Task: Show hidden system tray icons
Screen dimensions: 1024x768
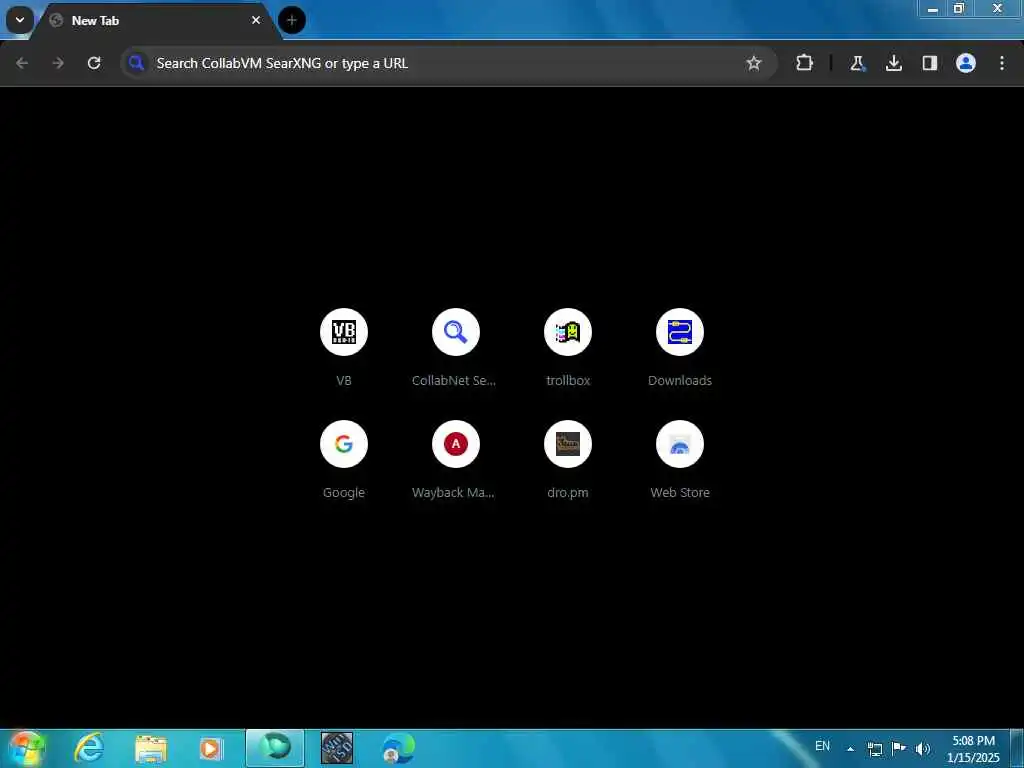Action: [x=850, y=749]
